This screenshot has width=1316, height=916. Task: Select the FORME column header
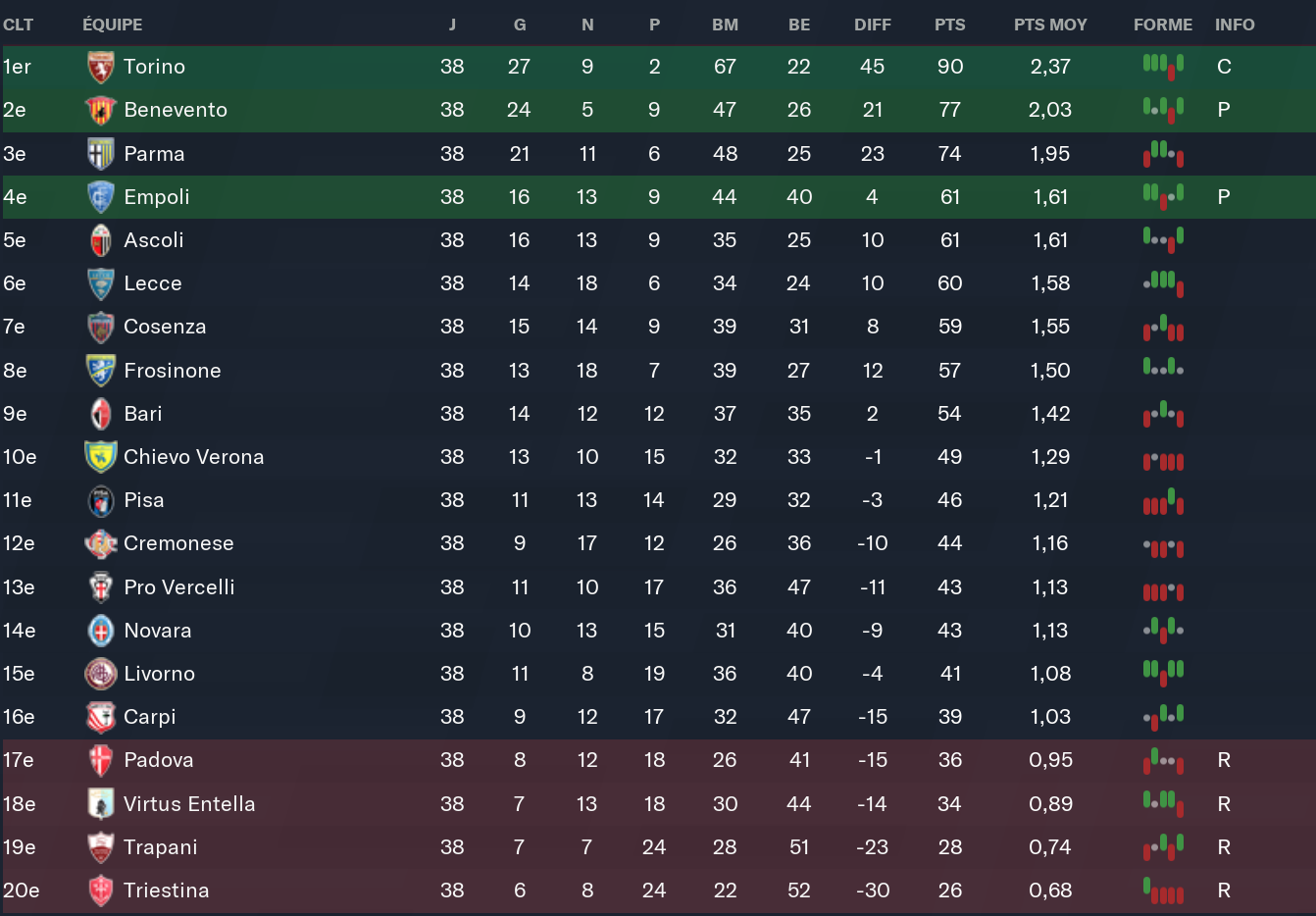tap(1163, 25)
